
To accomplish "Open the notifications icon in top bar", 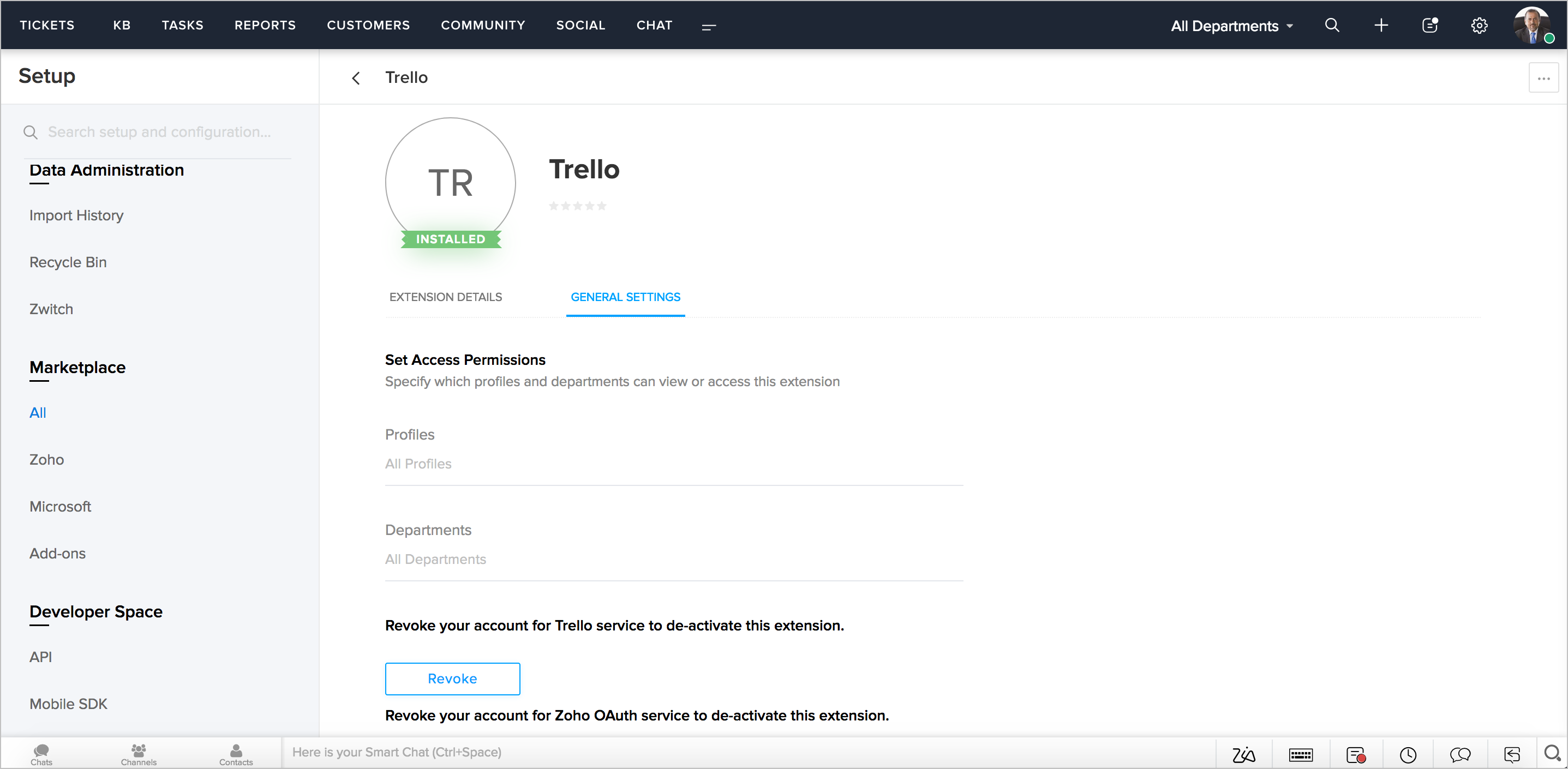I will (1430, 26).
